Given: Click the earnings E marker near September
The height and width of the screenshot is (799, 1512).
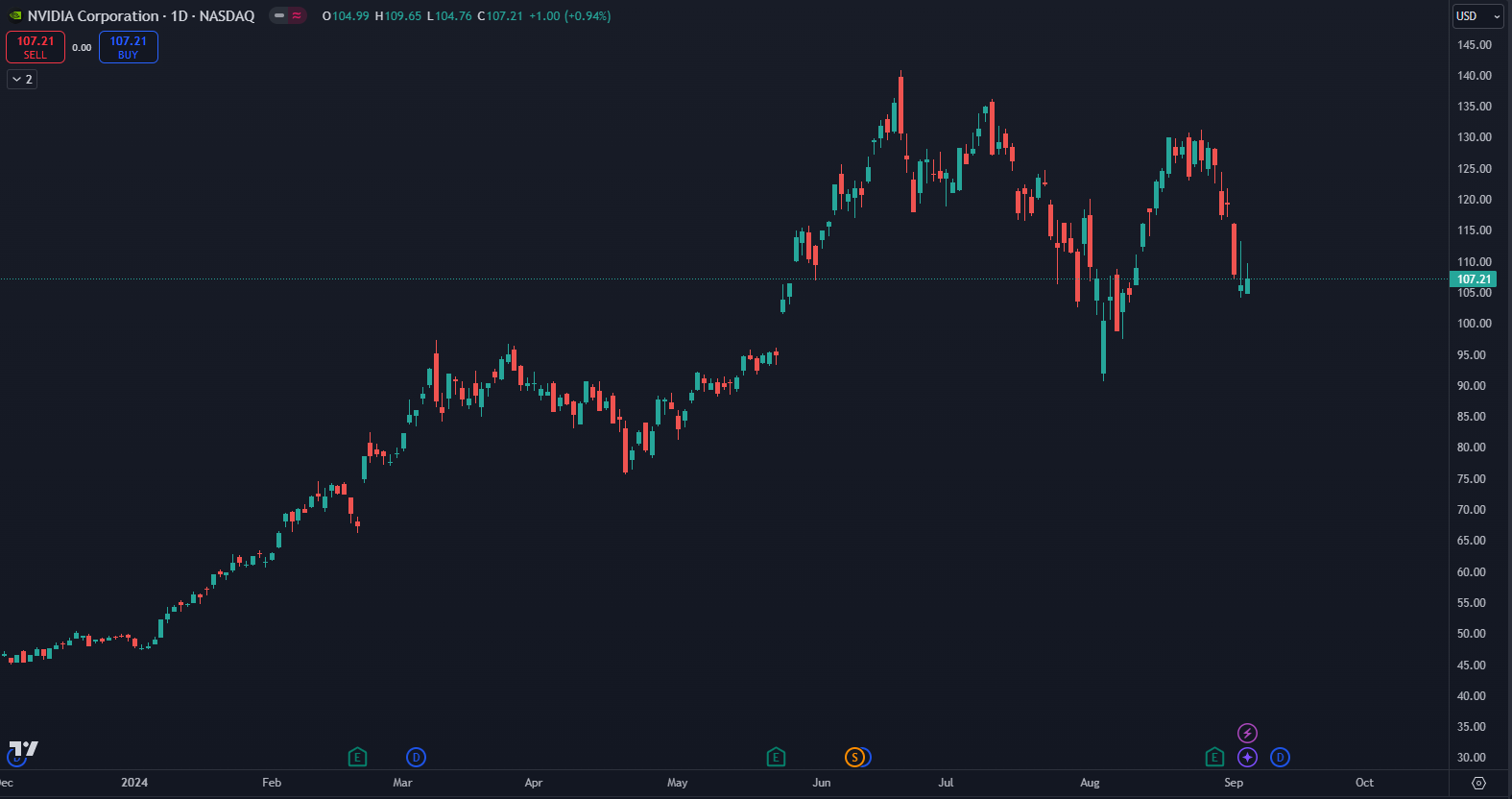Looking at the screenshot, I should (1214, 758).
